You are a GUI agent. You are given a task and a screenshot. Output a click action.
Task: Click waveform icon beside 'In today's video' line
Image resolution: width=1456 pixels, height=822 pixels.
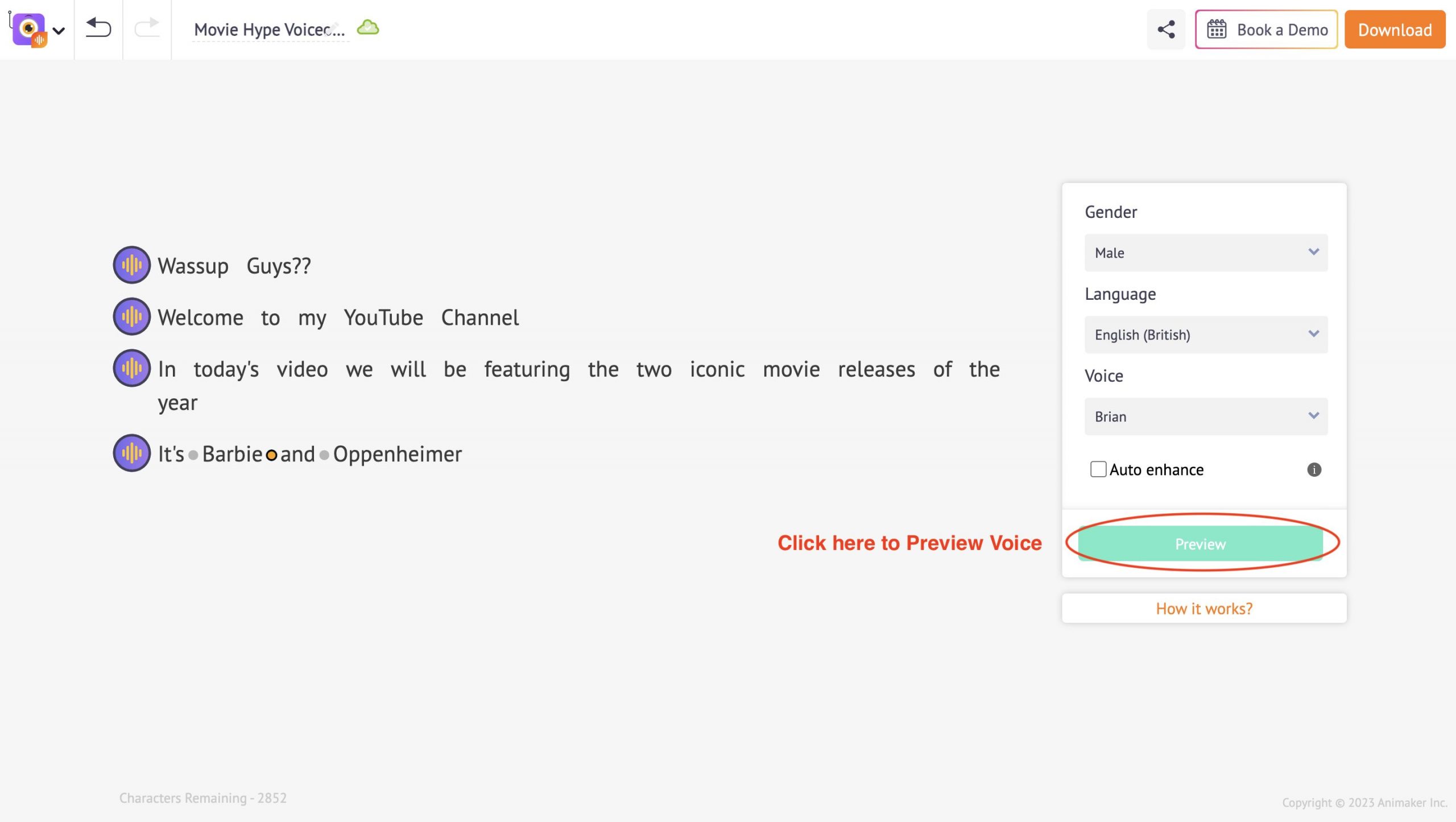(x=131, y=369)
